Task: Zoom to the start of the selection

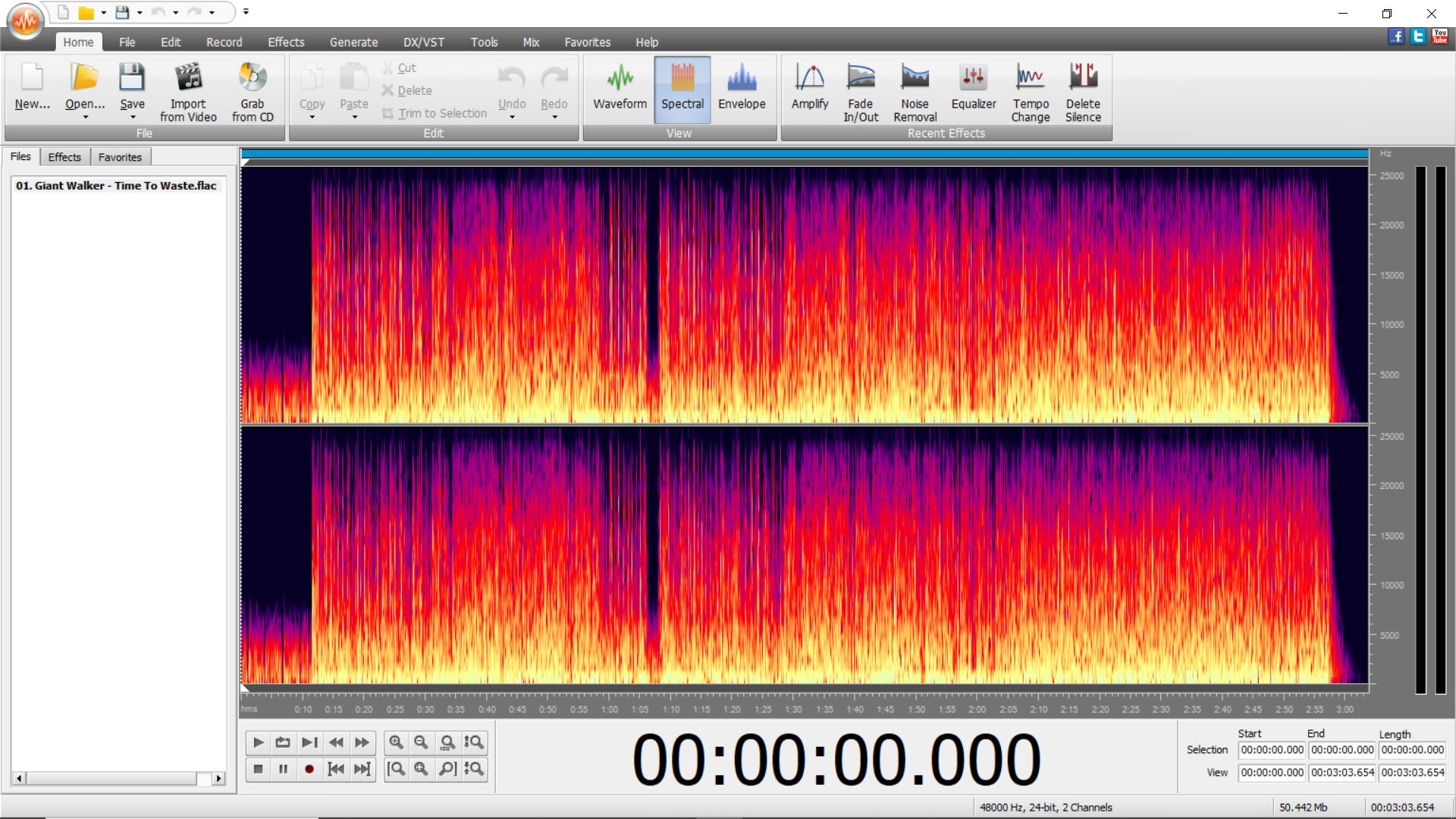Action: click(396, 769)
